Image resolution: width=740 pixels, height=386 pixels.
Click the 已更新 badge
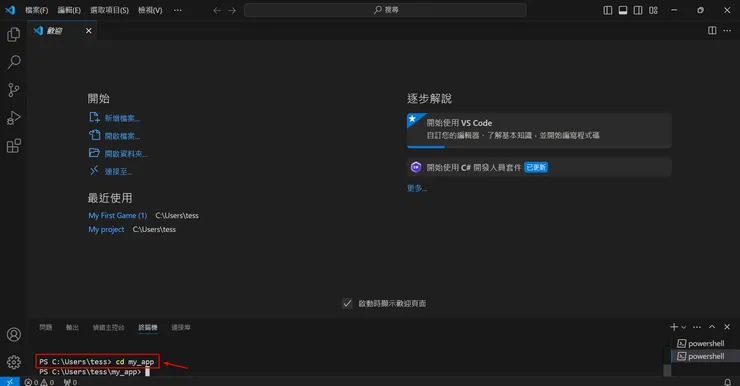[536, 168]
